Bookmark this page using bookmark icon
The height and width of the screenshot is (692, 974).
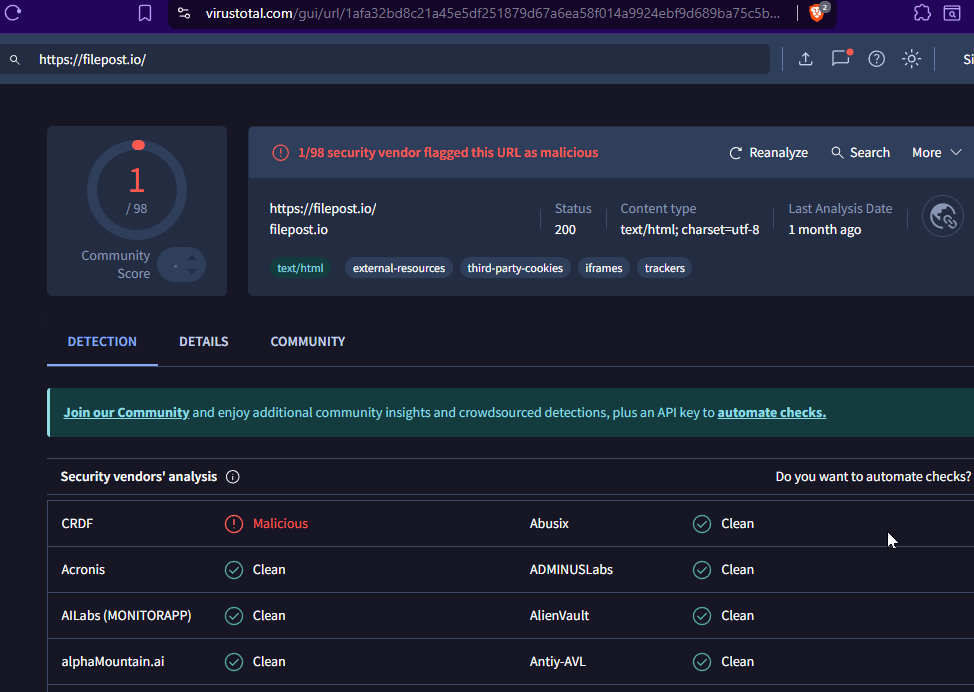coord(145,13)
